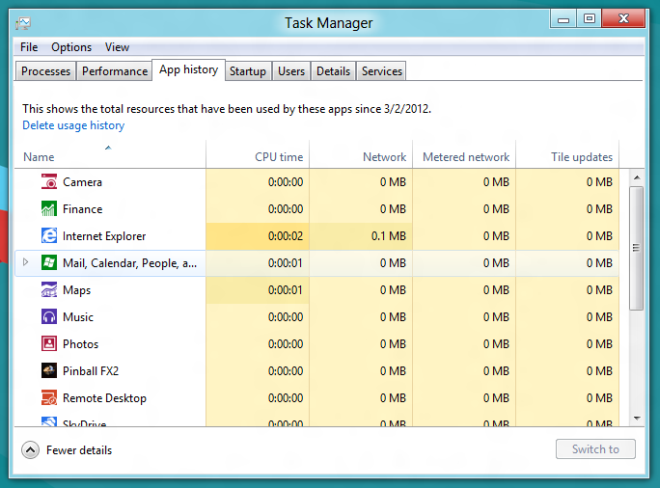Sort by the Name column header
Image resolution: width=660 pixels, height=488 pixels.
(110, 155)
